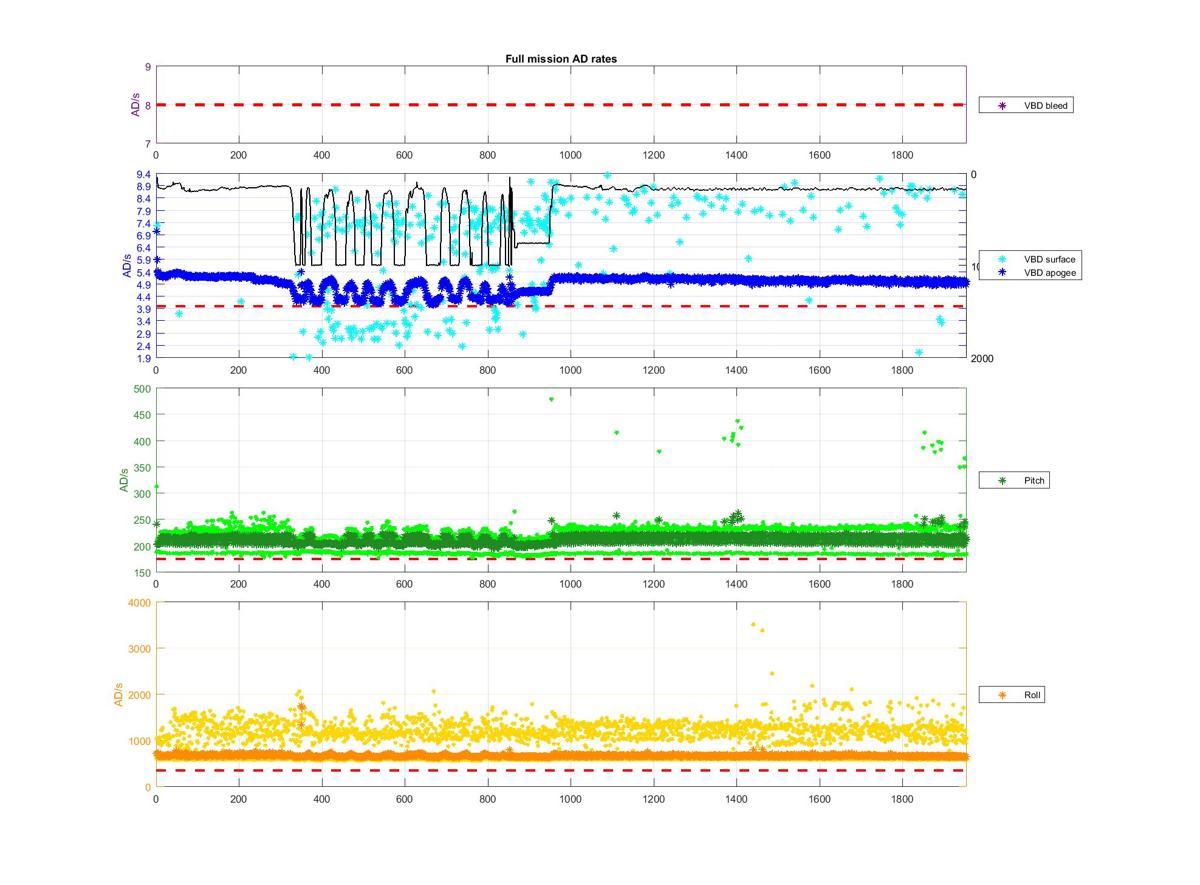Viewport: 1200px width, 885px height.
Task: Select the "VBD bleed" legend text
Action: (1045, 105)
